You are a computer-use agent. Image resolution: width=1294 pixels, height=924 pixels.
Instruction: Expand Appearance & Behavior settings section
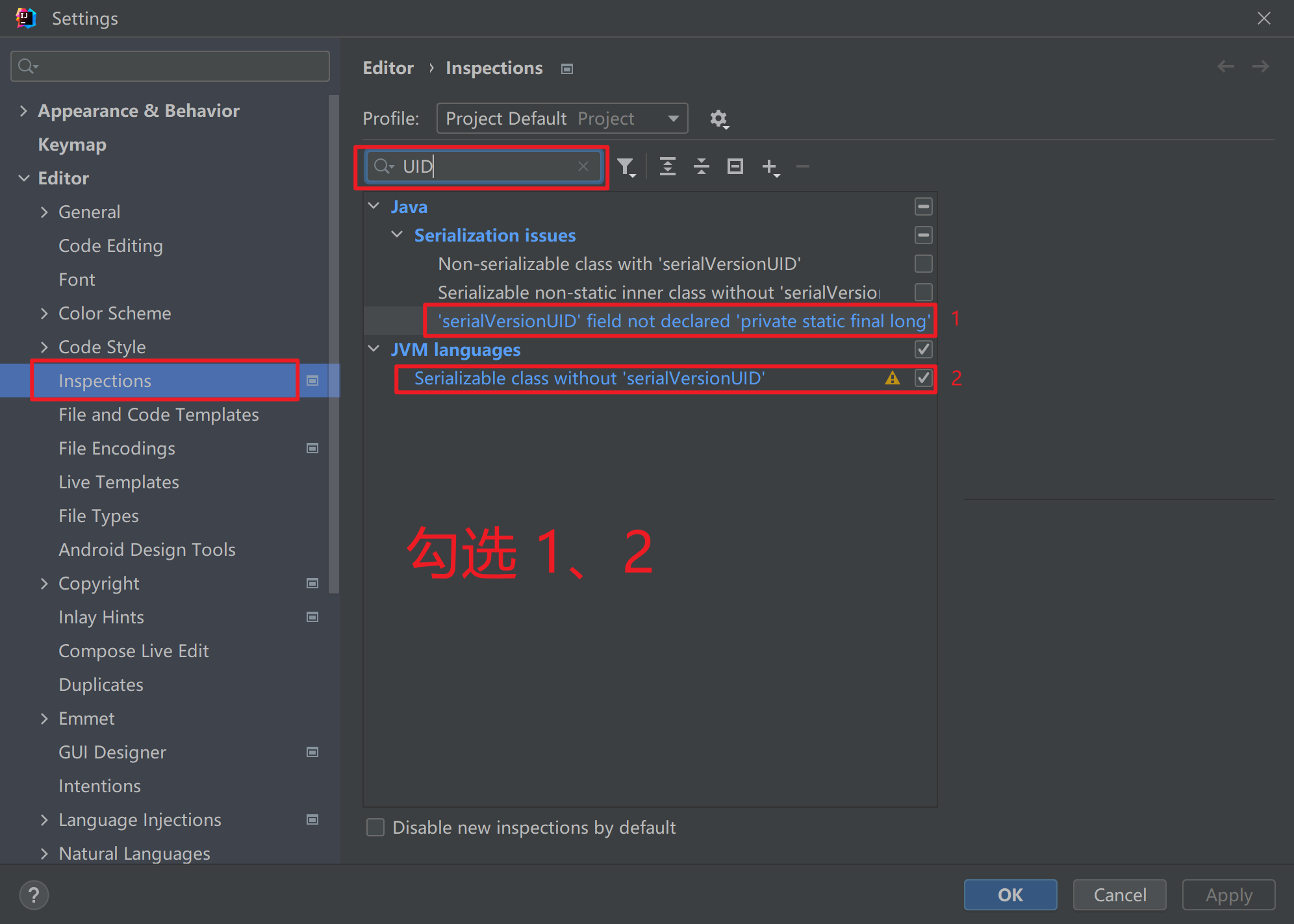click(x=24, y=111)
